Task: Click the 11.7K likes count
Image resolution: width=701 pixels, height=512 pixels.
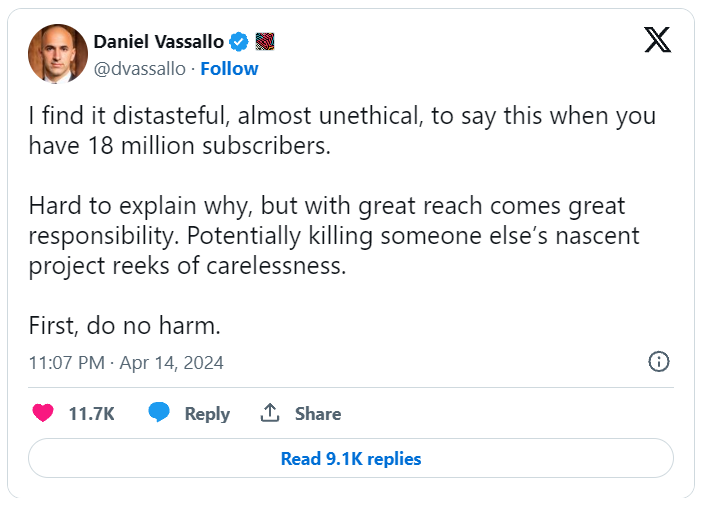Action: click(x=91, y=414)
